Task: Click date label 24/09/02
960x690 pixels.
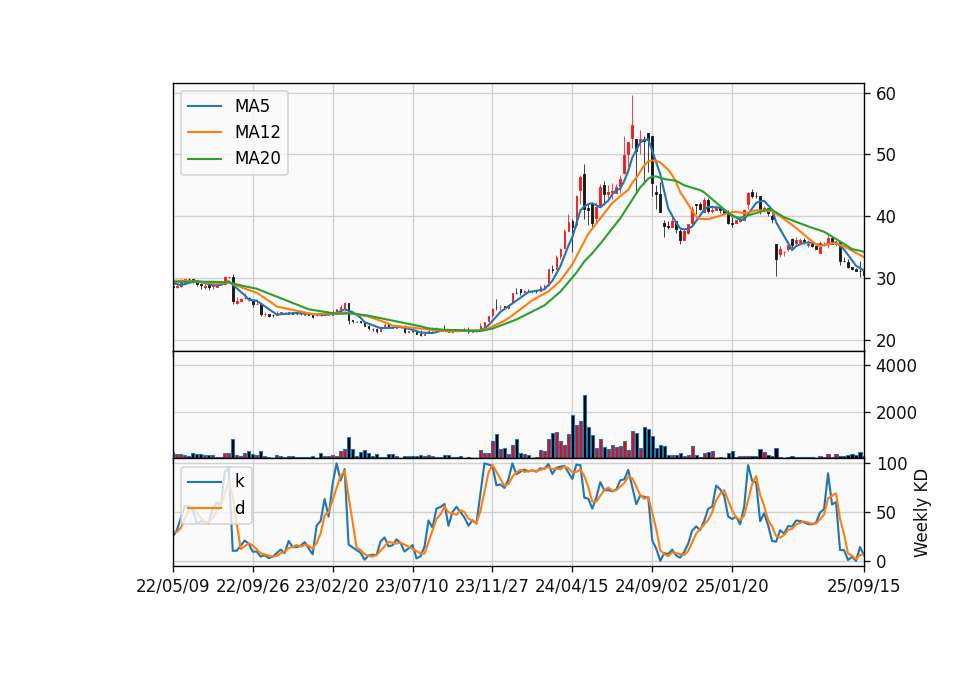Action: [x=651, y=586]
